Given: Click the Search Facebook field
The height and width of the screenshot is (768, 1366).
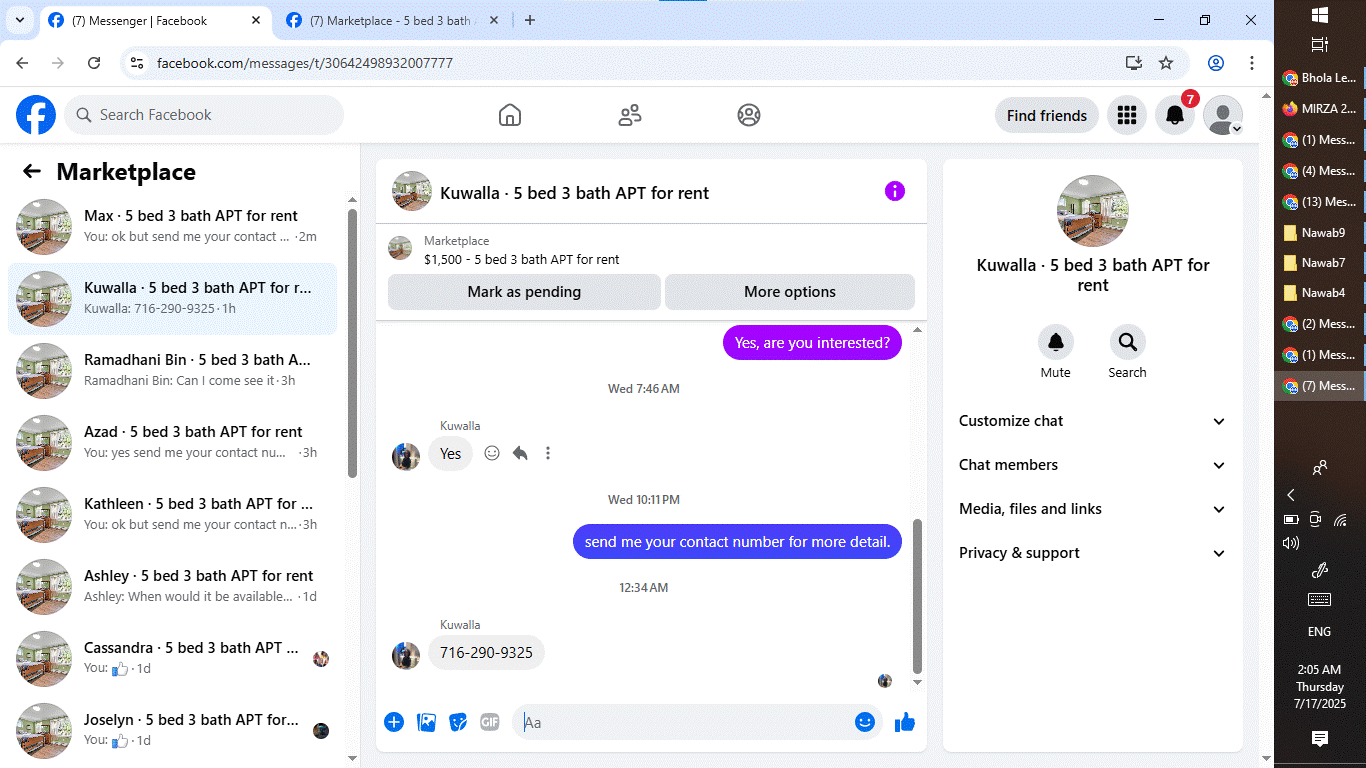Looking at the screenshot, I should tap(204, 115).
